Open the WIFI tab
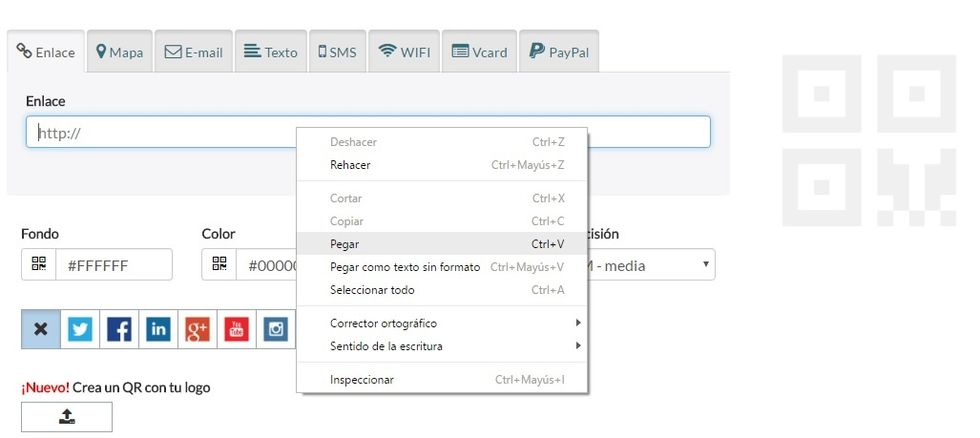The height and width of the screenshot is (438, 980). [404, 52]
